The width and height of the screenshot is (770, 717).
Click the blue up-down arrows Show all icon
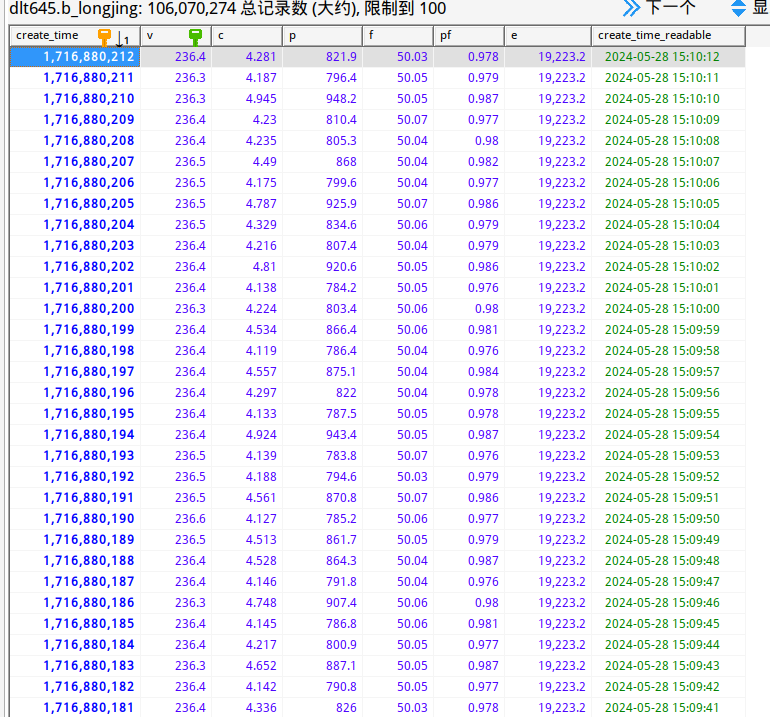738,9
